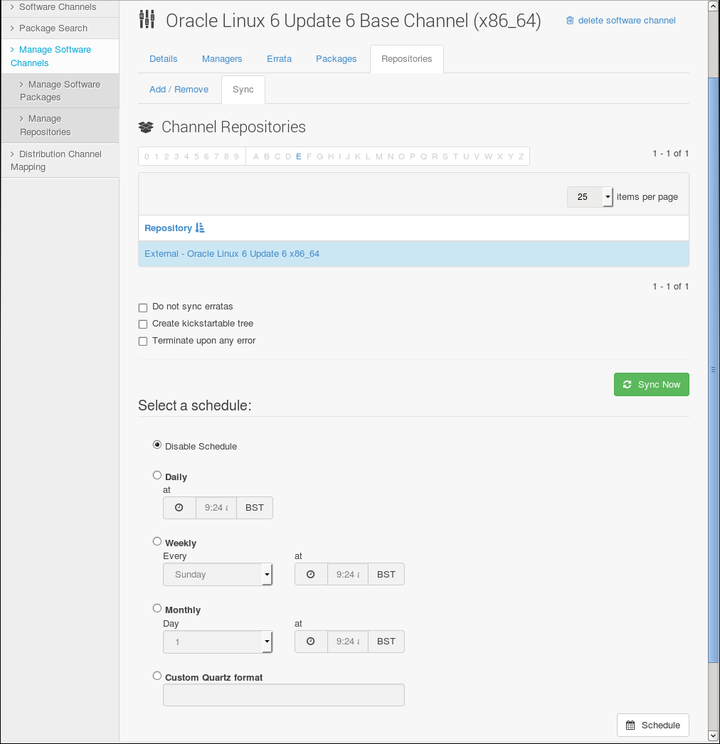Open the Errata tab
The height and width of the screenshot is (744, 720).
click(x=279, y=59)
